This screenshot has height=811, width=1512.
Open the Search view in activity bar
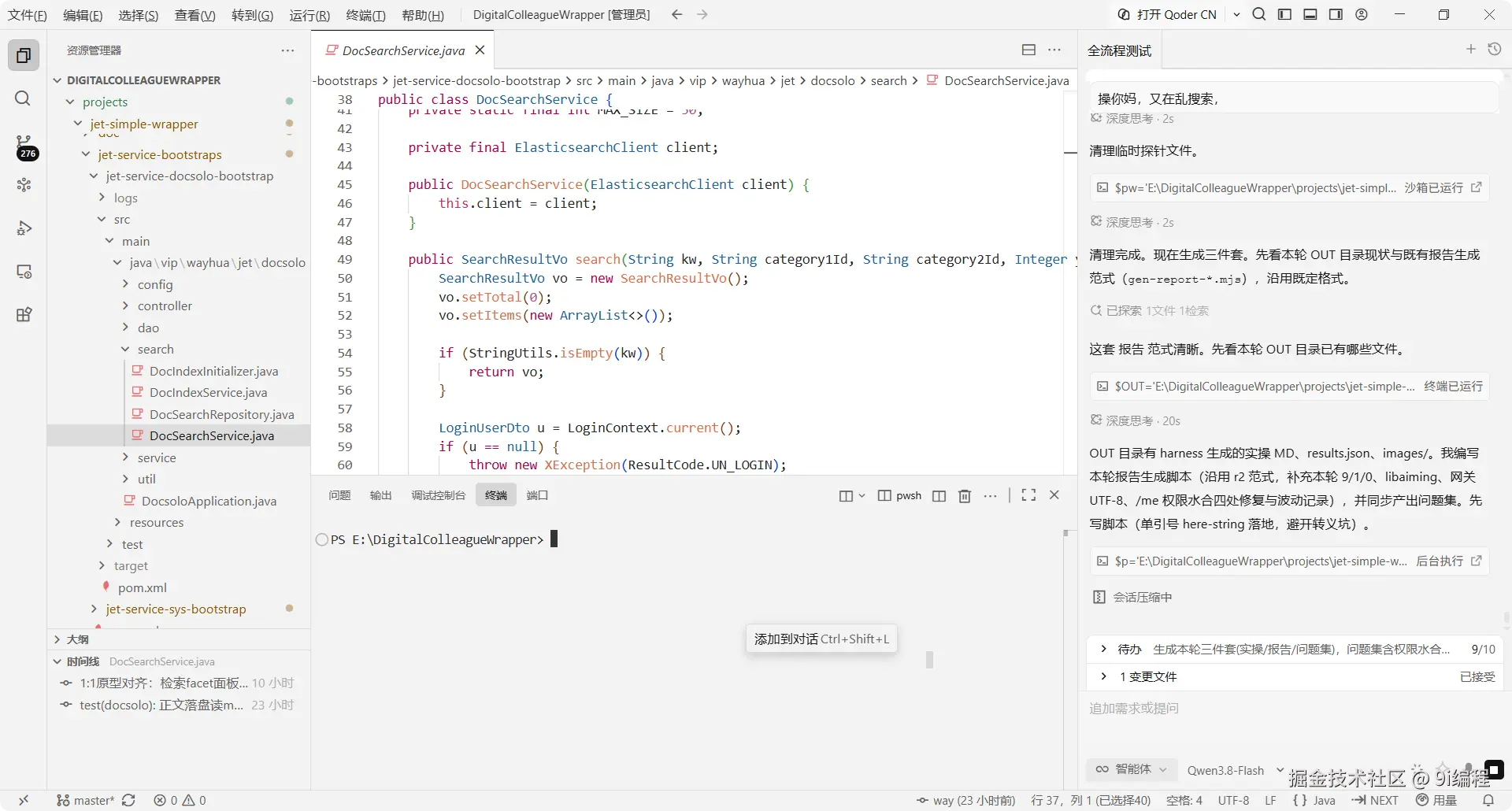point(23,98)
